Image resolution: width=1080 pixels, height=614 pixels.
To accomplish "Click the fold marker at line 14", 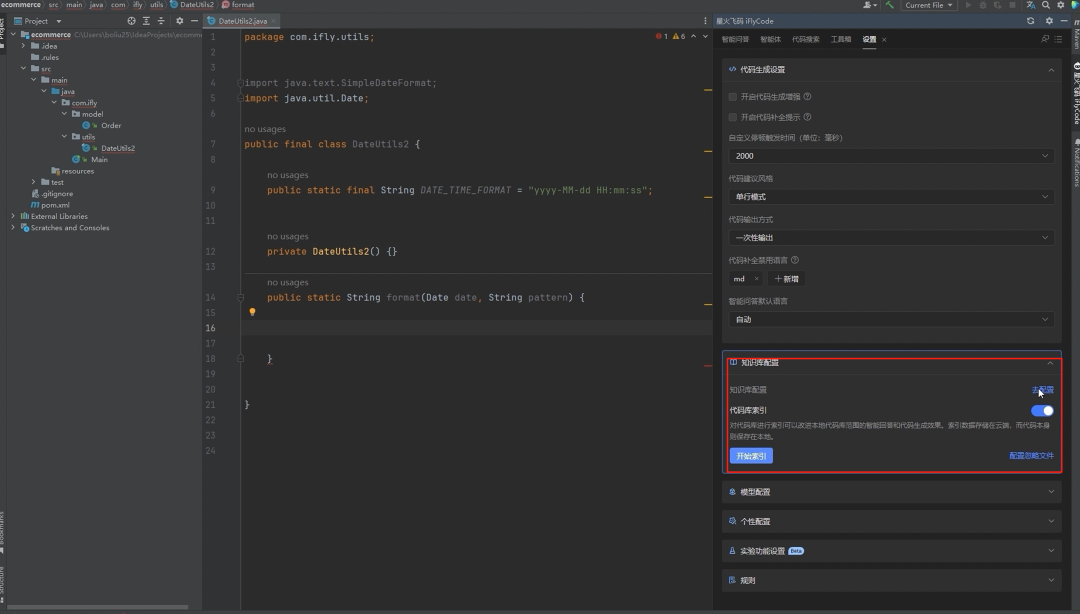I will tap(240, 298).
